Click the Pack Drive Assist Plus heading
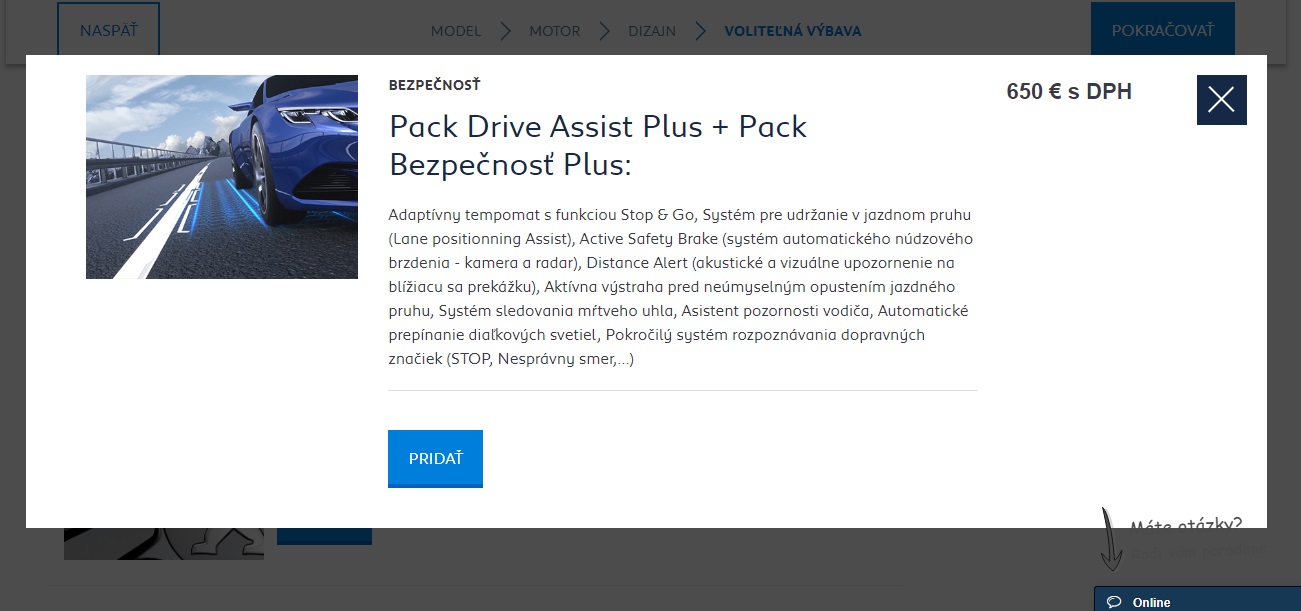Viewport: 1301px width, 611px height. point(598,146)
